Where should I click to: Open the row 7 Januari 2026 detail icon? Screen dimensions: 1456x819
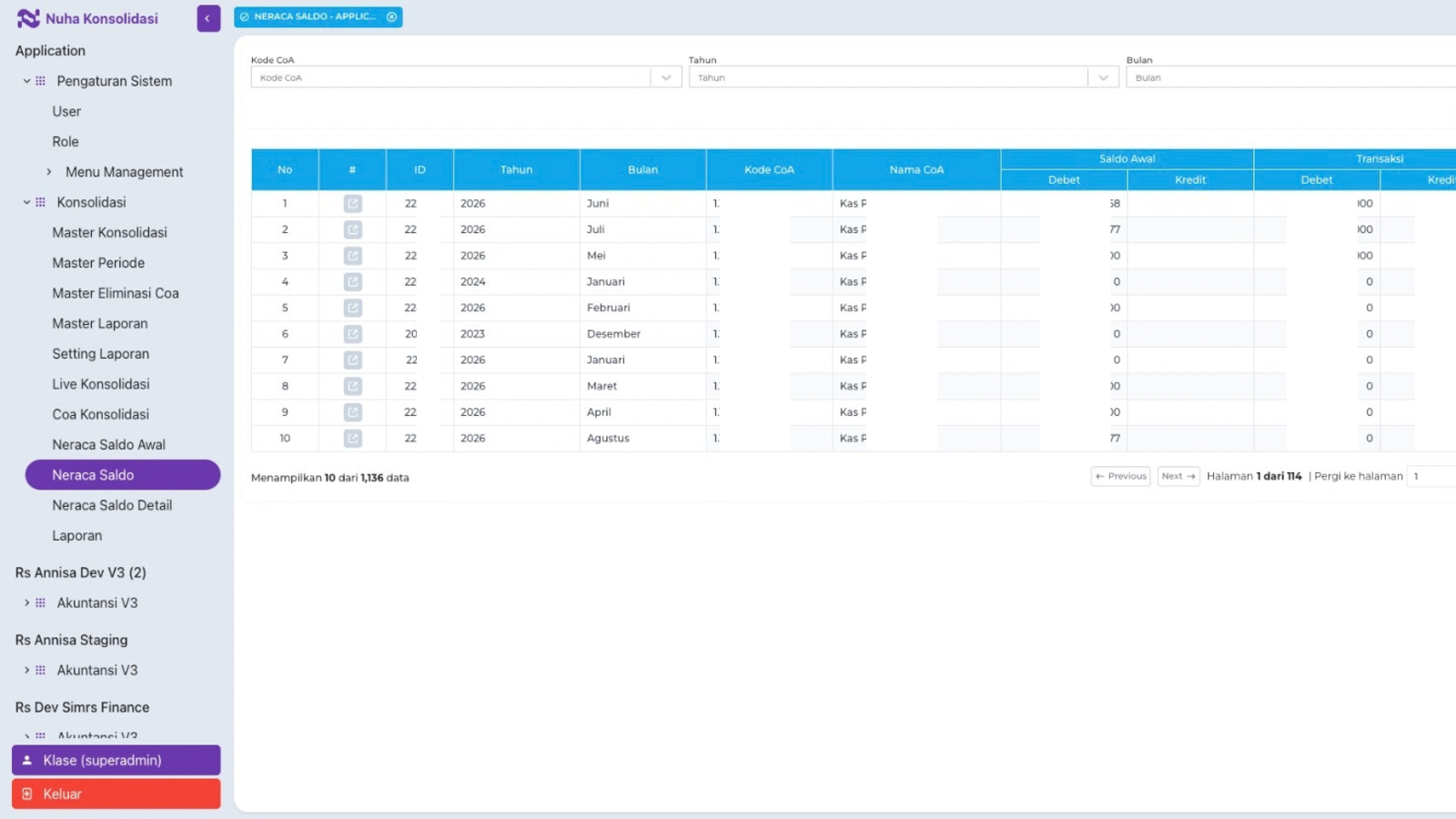[353, 360]
